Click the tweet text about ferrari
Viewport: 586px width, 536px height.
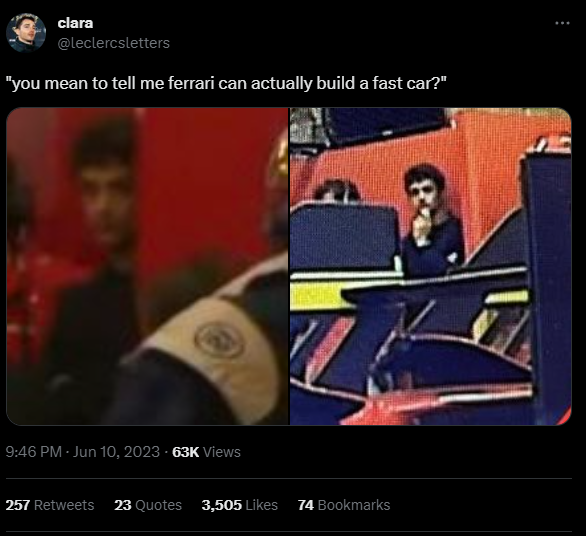pyautogui.click(x=226, y=83)
